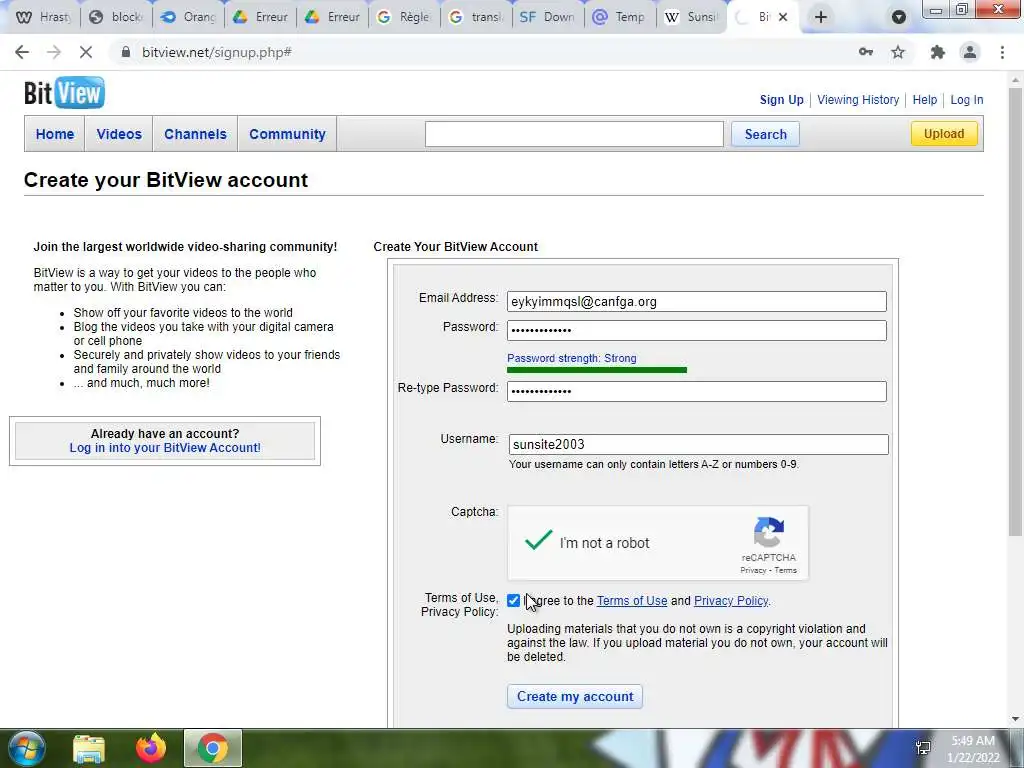Click system tray network icon
The width and height of the screenshot is (1024, 768).
click(x=923, y=748)
